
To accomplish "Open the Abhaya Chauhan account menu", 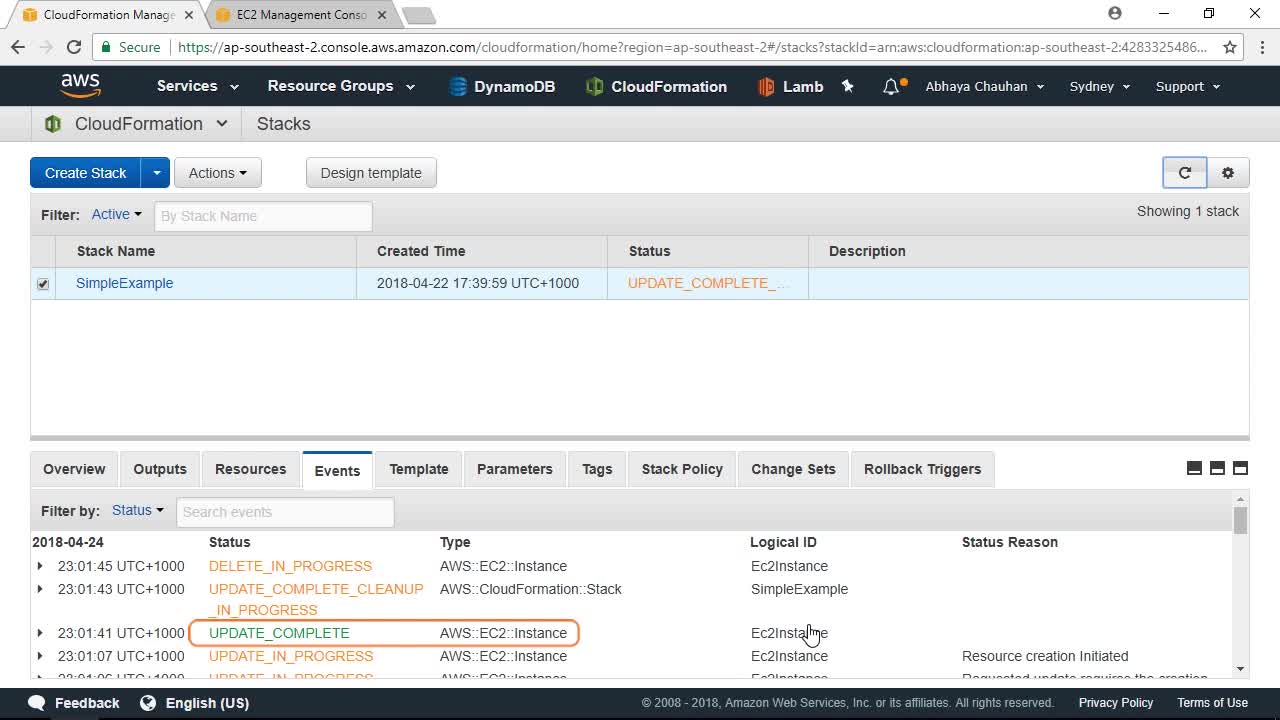I will point(985,86).
